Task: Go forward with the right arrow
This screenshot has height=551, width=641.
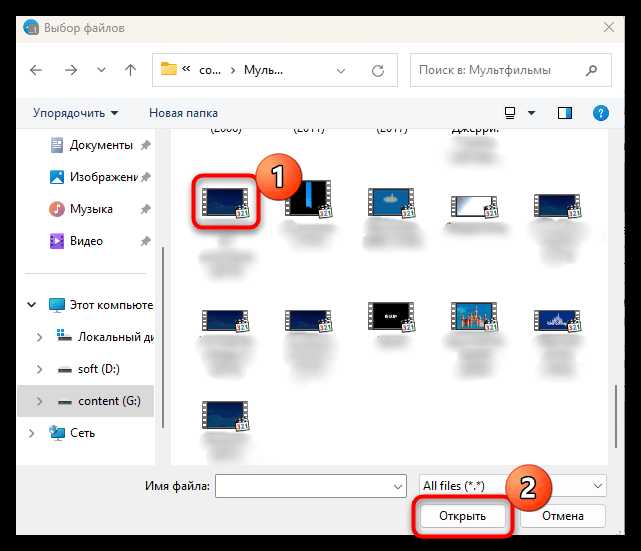Action: (x=71, y=70)
